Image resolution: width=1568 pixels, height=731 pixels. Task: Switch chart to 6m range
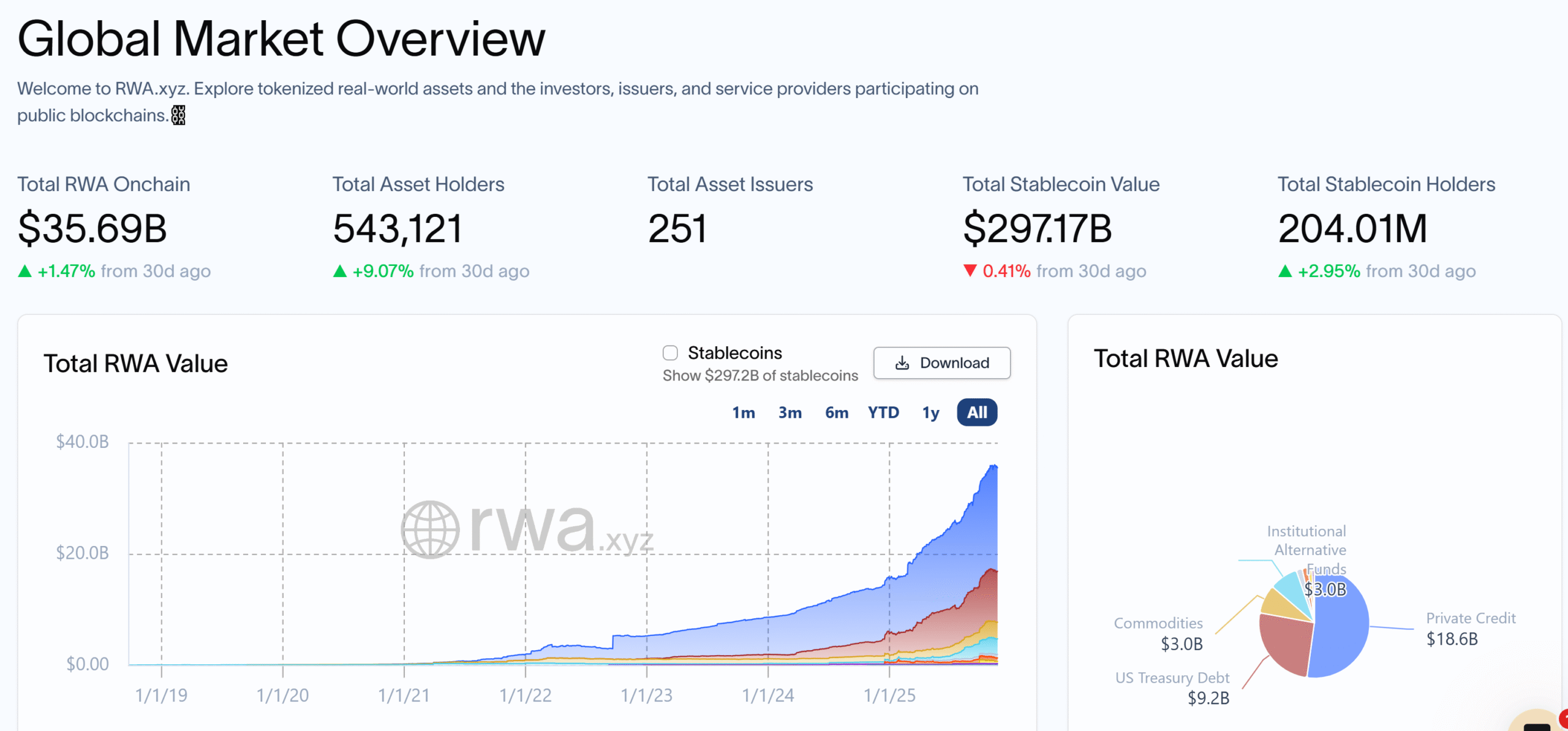pos(836,412)
